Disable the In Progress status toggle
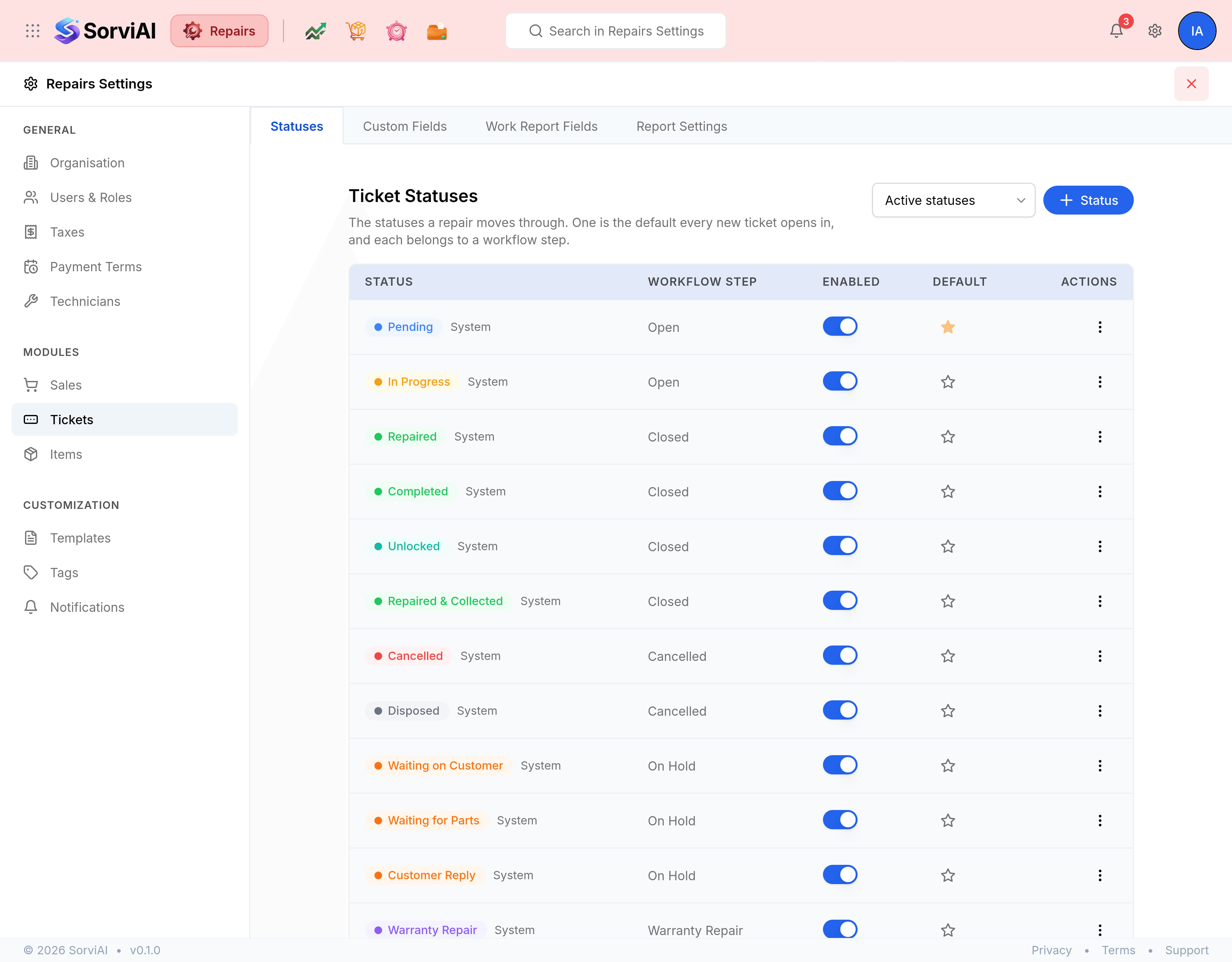This screenshot has height=962, width=1232. point(840,381)
